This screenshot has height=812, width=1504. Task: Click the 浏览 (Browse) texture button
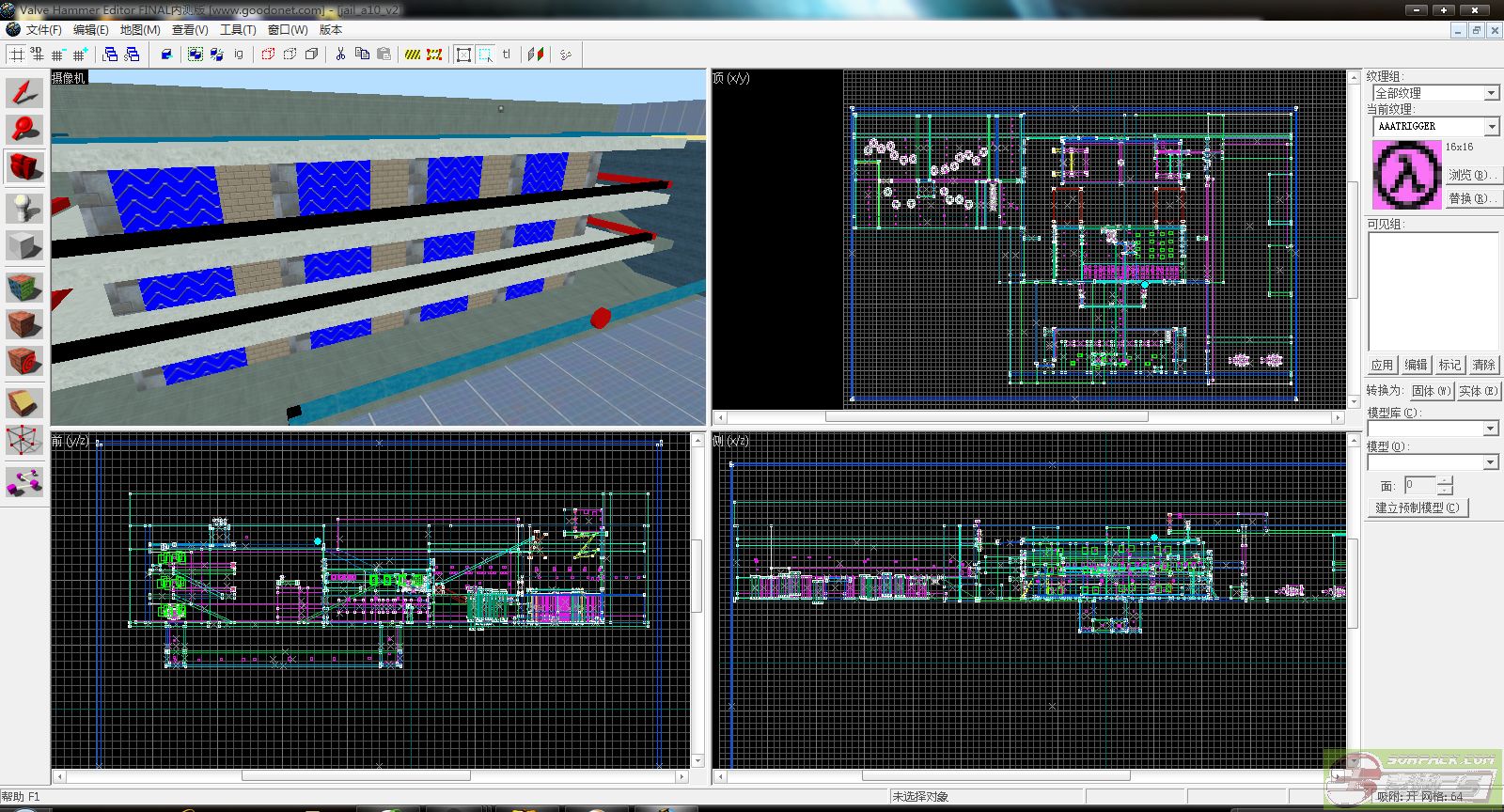tap(1472, 175)
